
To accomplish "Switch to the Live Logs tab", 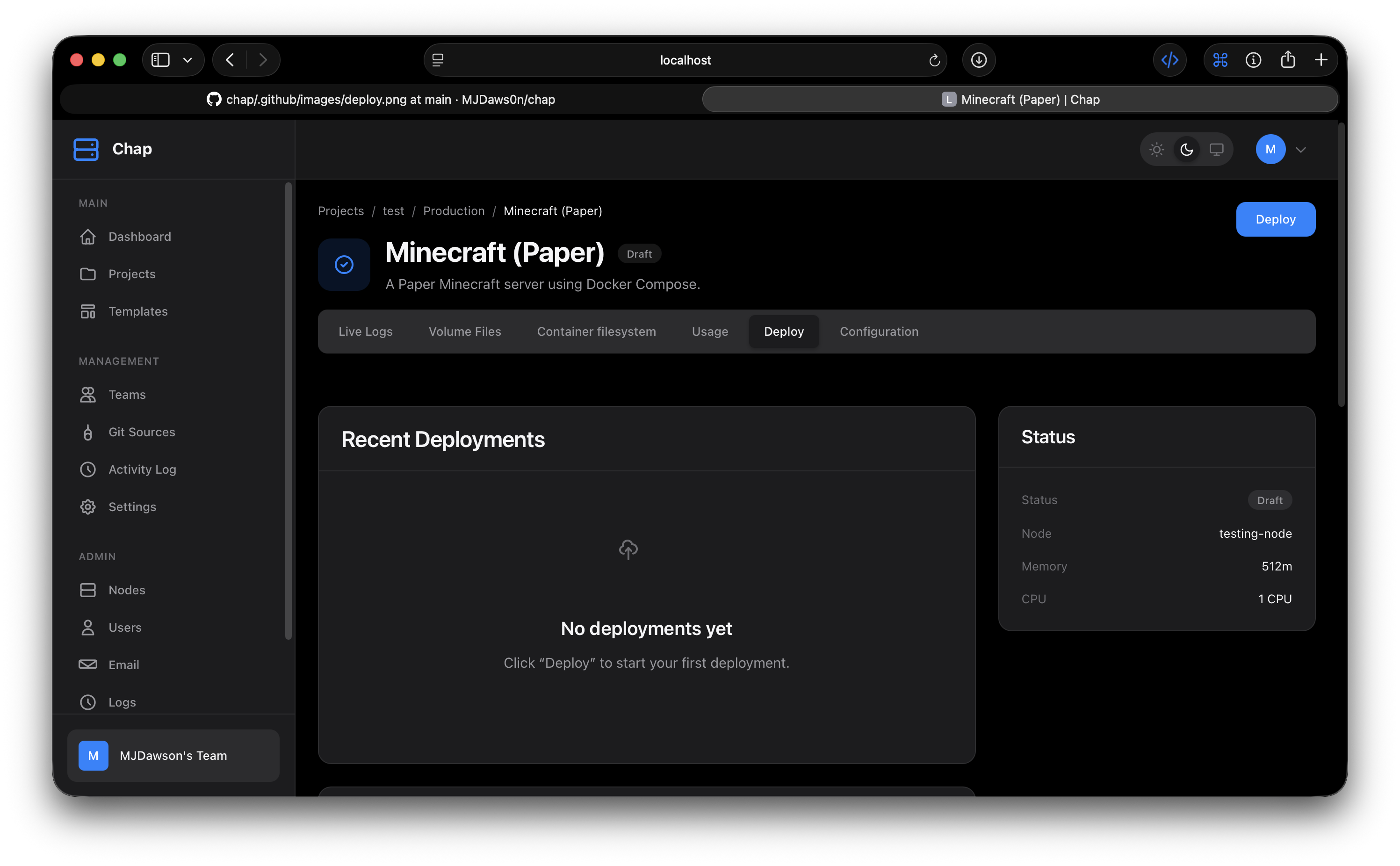I will tap(365, 332).
